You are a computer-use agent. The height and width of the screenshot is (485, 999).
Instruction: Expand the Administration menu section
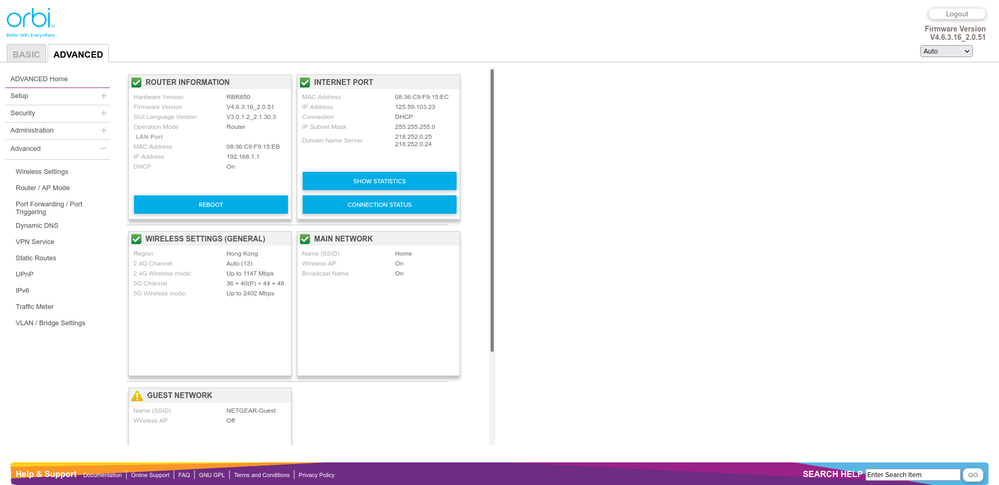(x=103, y=131)
